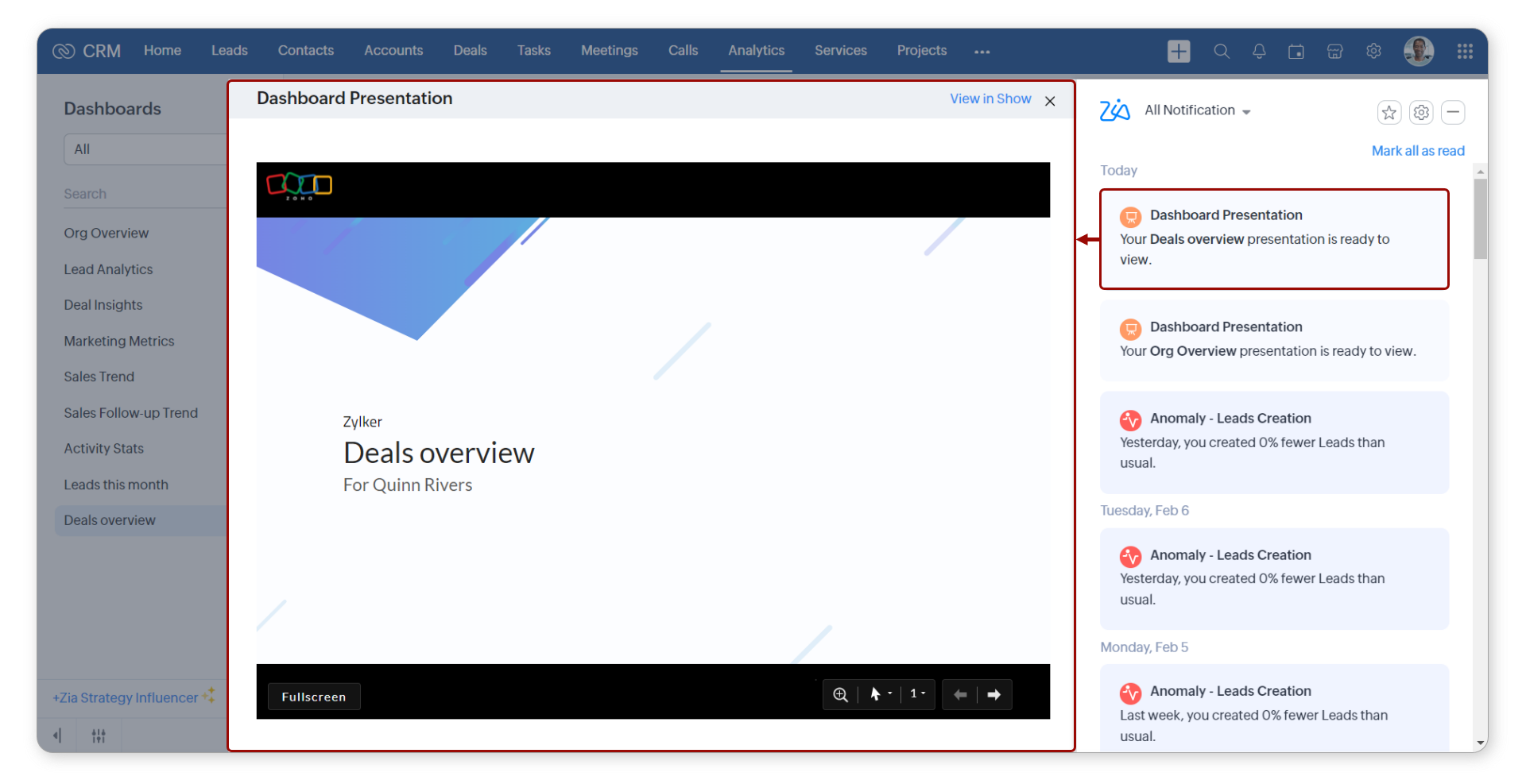Viewport: 1526px width, 784px height.
Task: Click the notification list scrollbar
Action: click(x=1480, y=220)
